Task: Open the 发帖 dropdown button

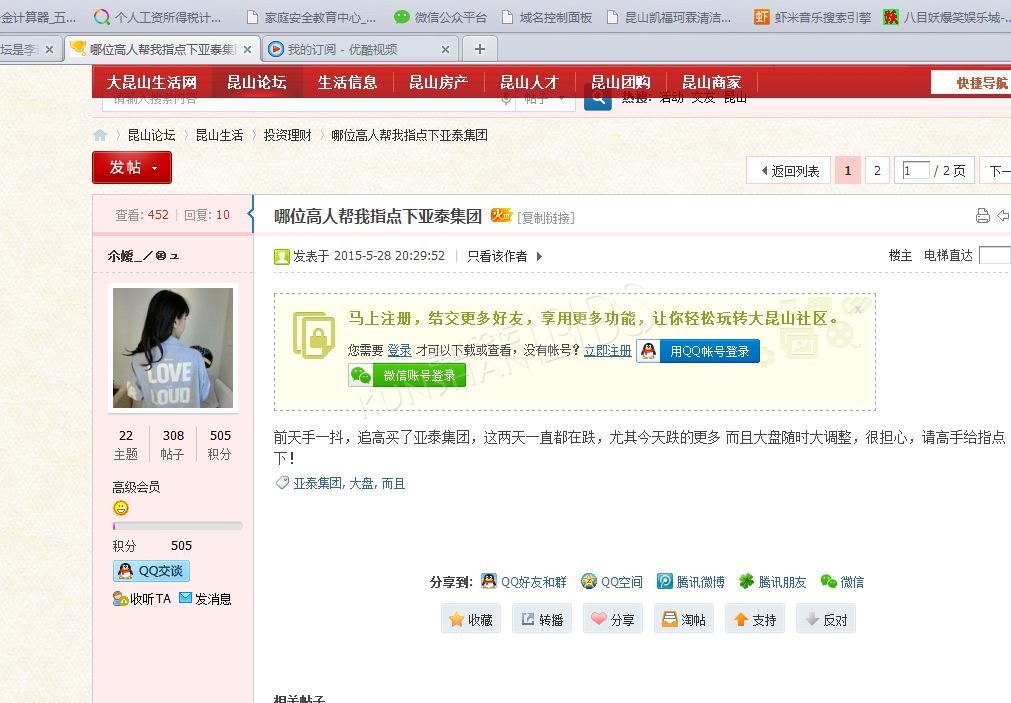Action: pos(132,168)
